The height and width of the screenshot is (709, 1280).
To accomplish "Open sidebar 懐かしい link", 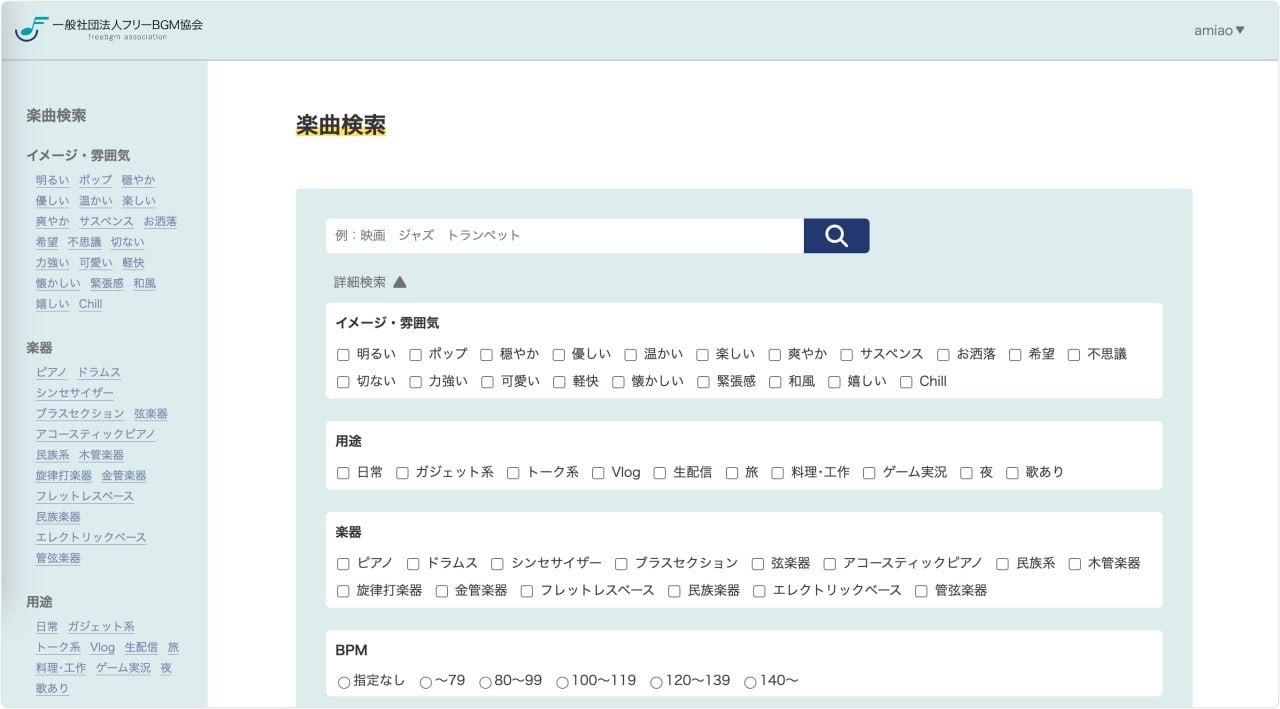I will tap(58, 283).
